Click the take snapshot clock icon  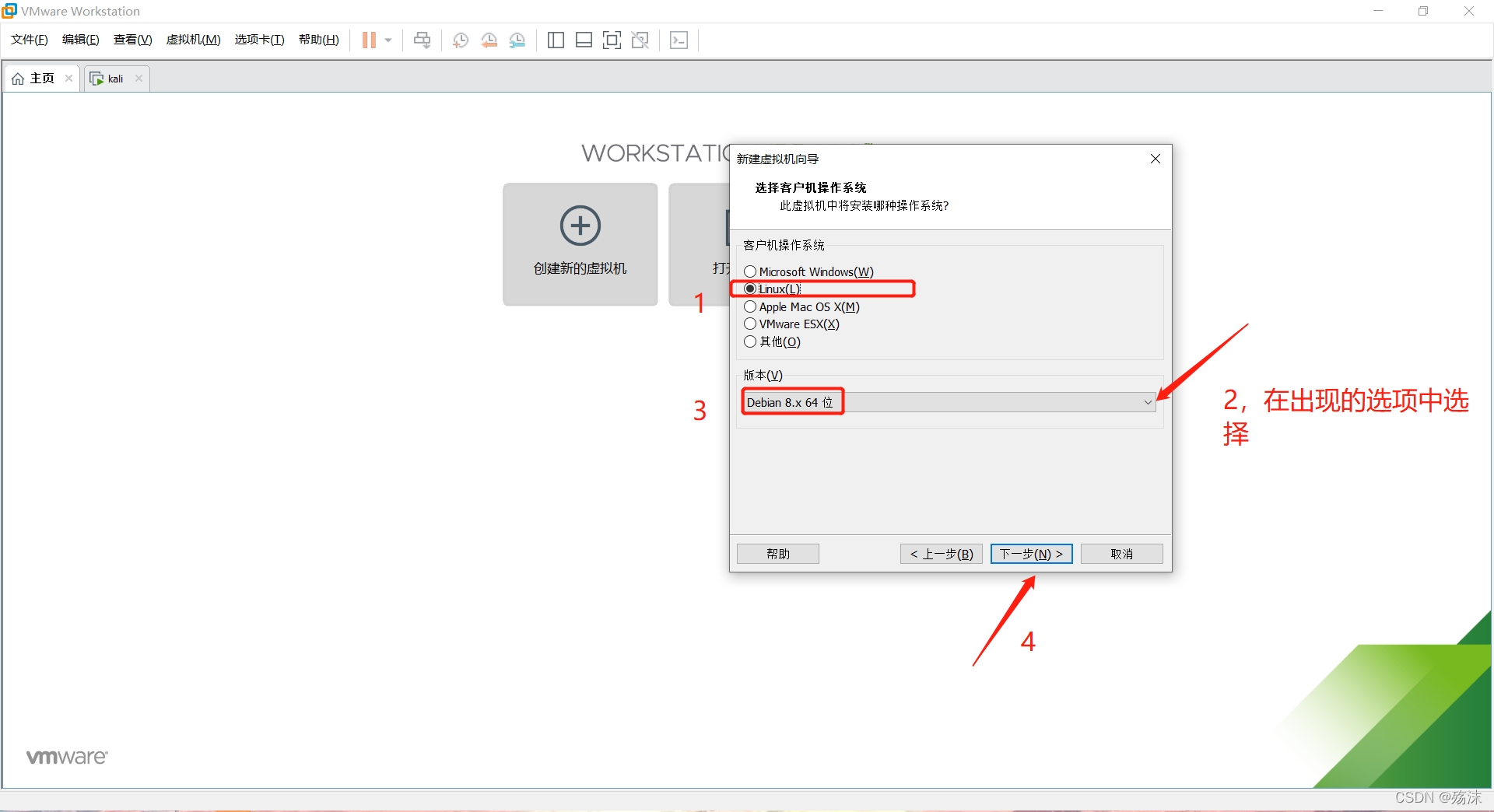click(x=460, y=40)
